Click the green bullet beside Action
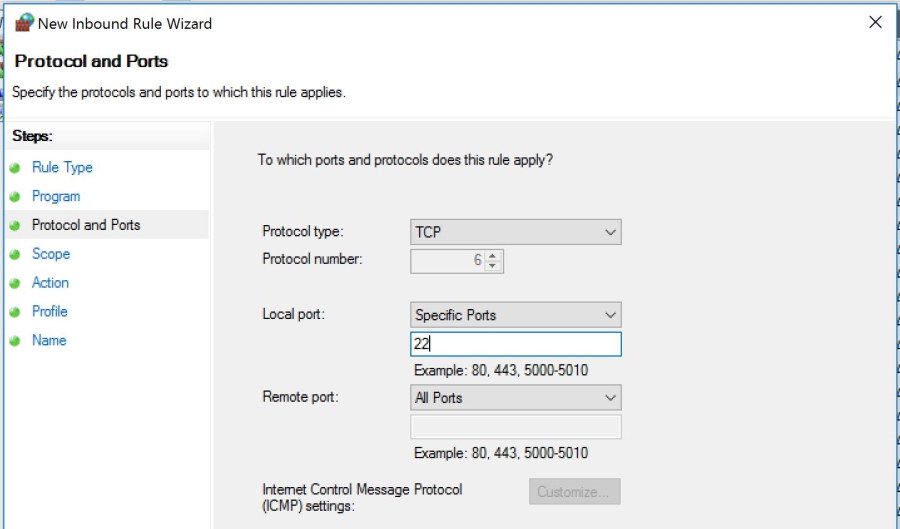Image resolution: width=900 pixels, height=529 pixels. click(15, 283)
